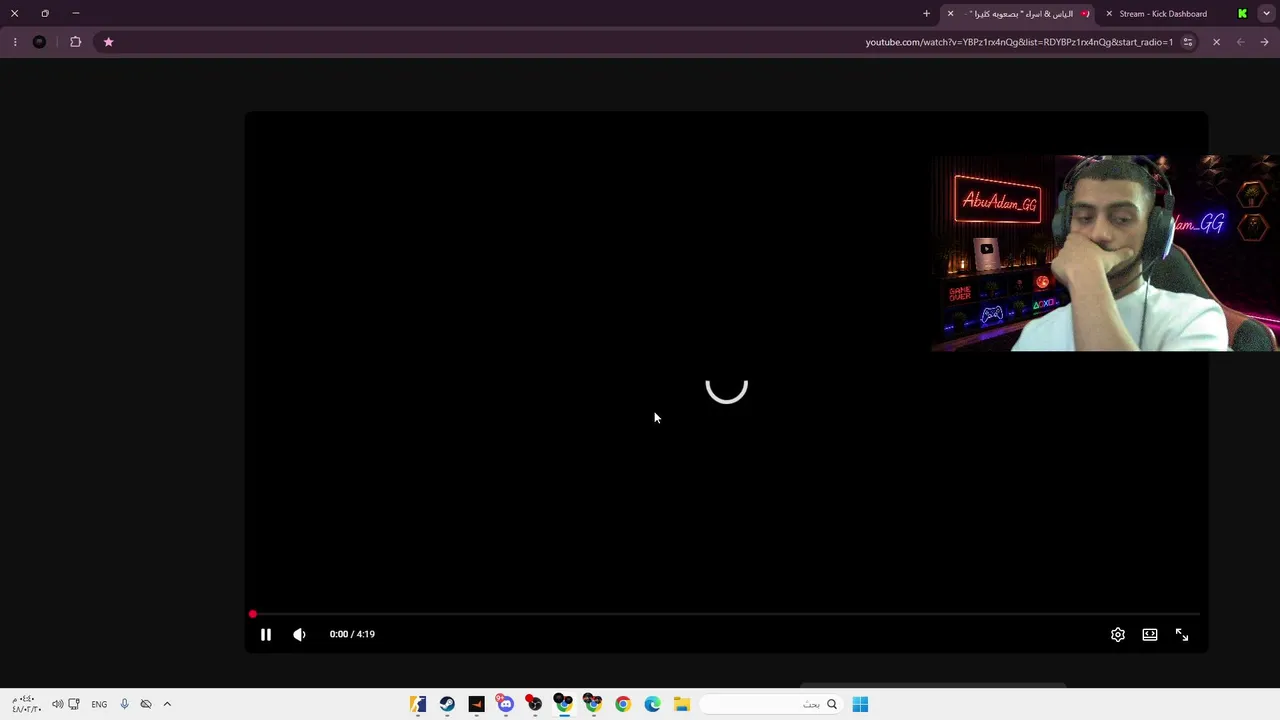This screenshot has height=720, width=1280.
Task: Open the taskbar clock and date
Action: [x=26, y=704]
